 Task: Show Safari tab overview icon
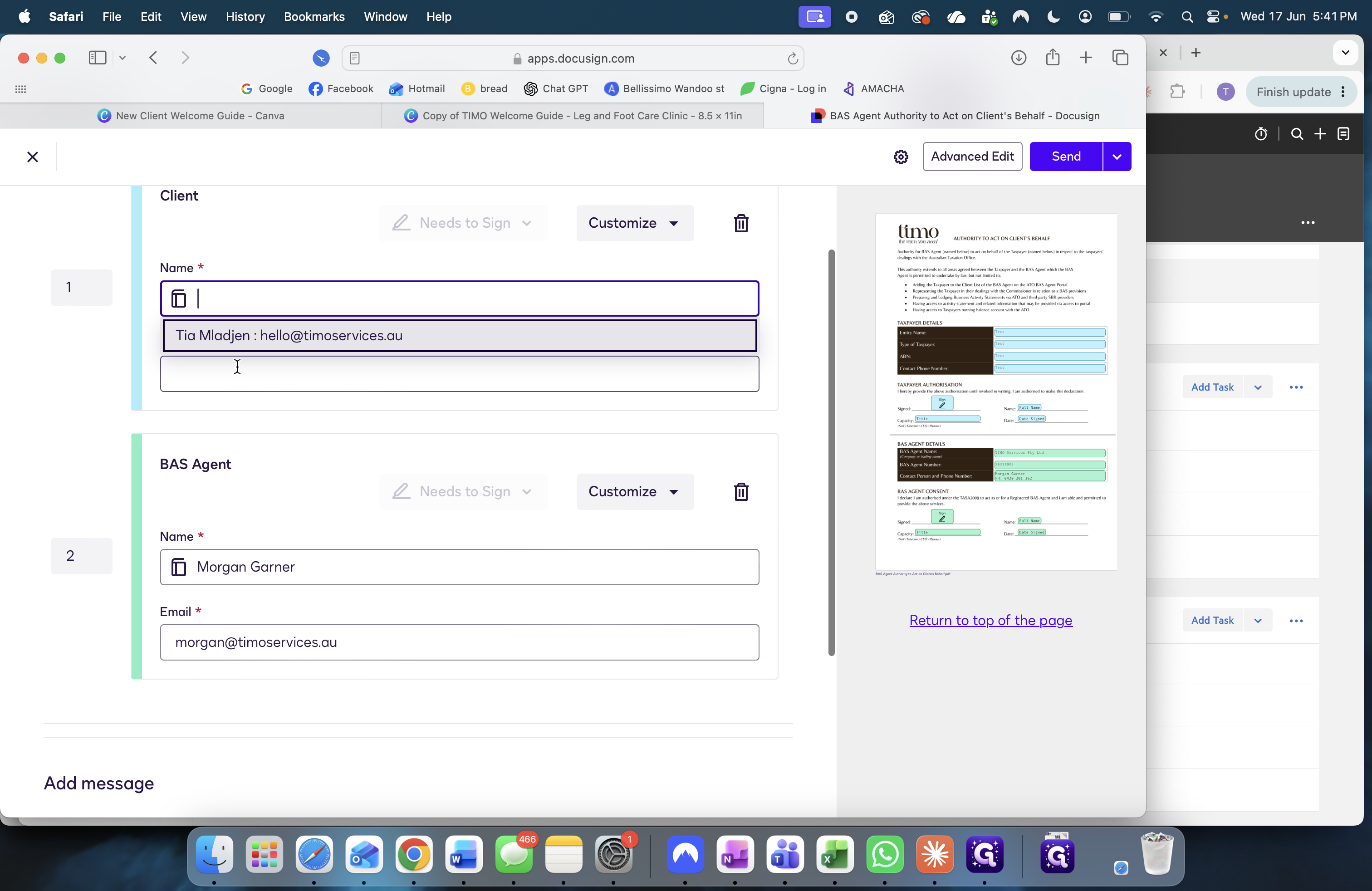pyautogui.click(x=1120, y=58)
